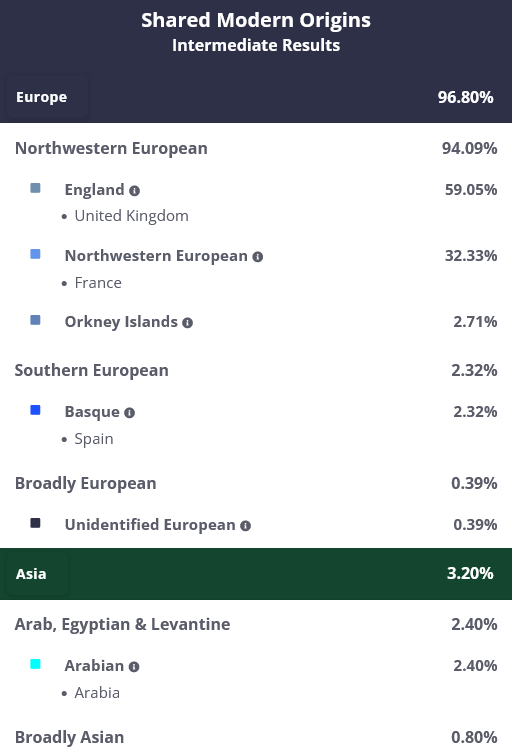The width and height of the screenshot is (512, 755).
Task: Open the Broadly Asian section row
Action: (256, 737)
